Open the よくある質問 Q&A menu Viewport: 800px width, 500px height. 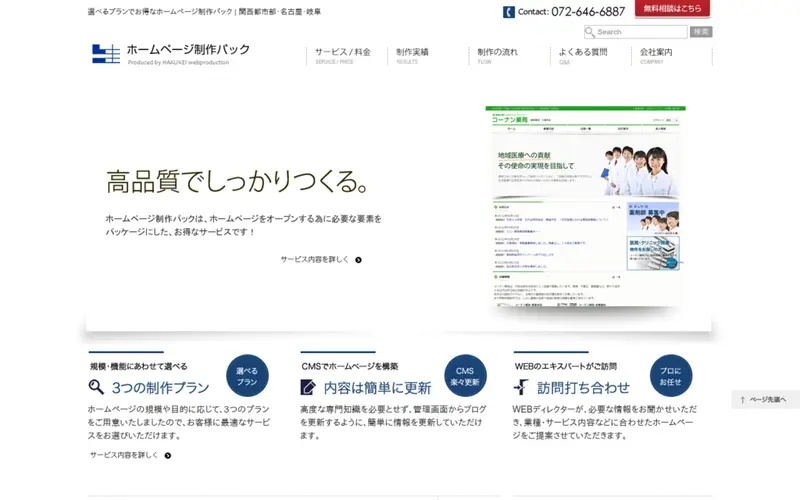pos(582,55)
